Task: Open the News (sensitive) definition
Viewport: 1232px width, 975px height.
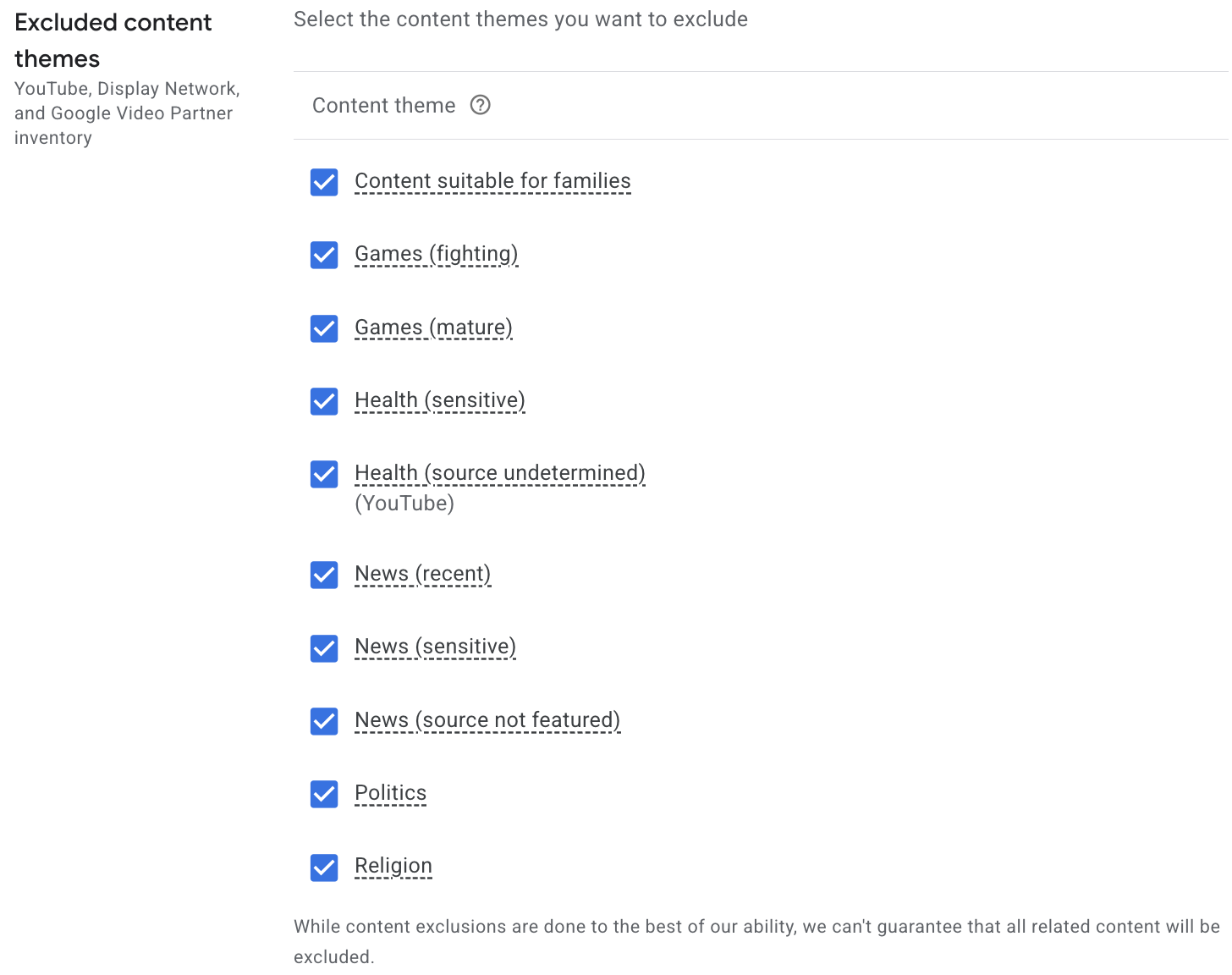Action: tap(435, 646)
